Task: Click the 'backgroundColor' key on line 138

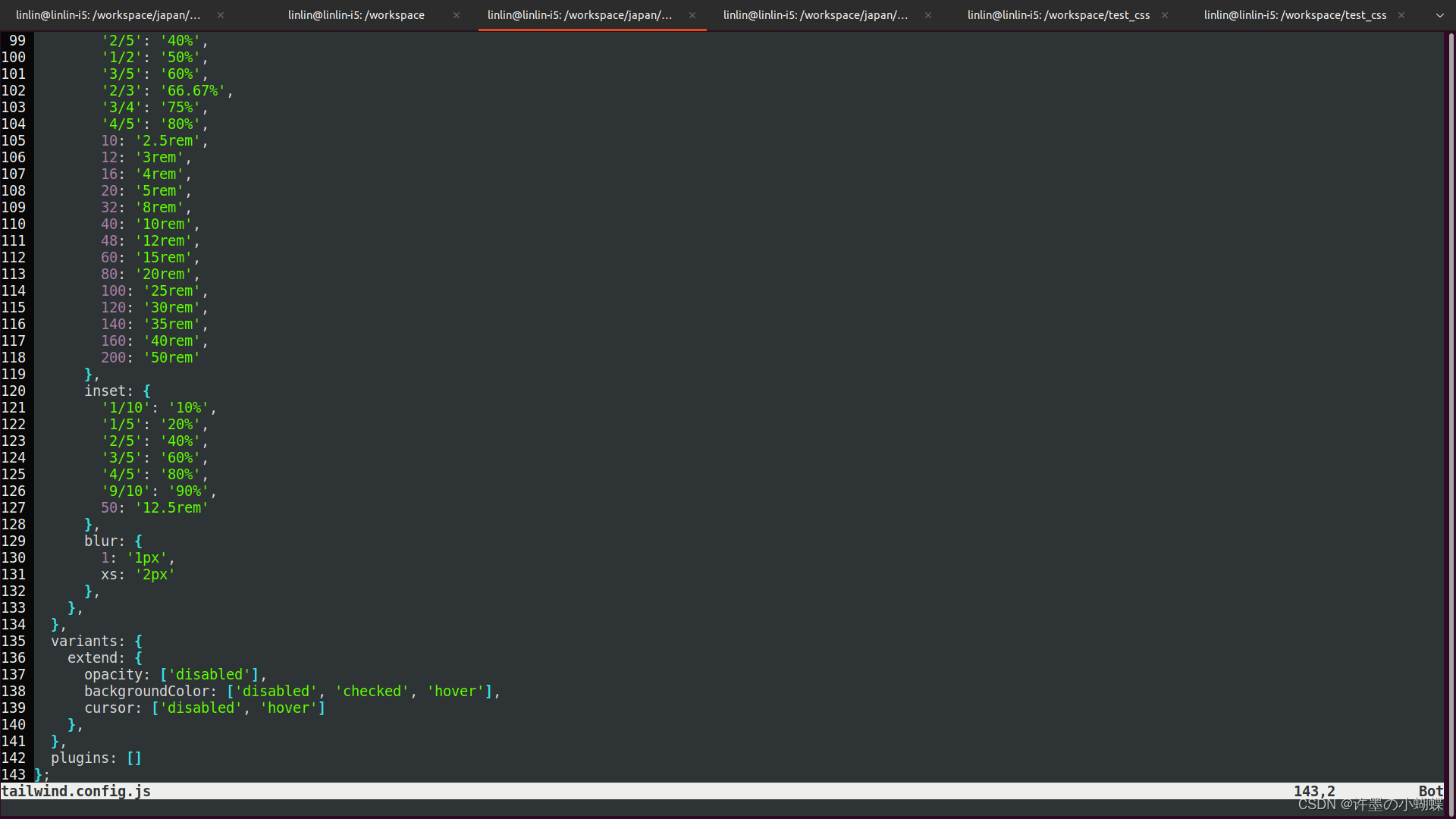Action: [x=146, y=692]
